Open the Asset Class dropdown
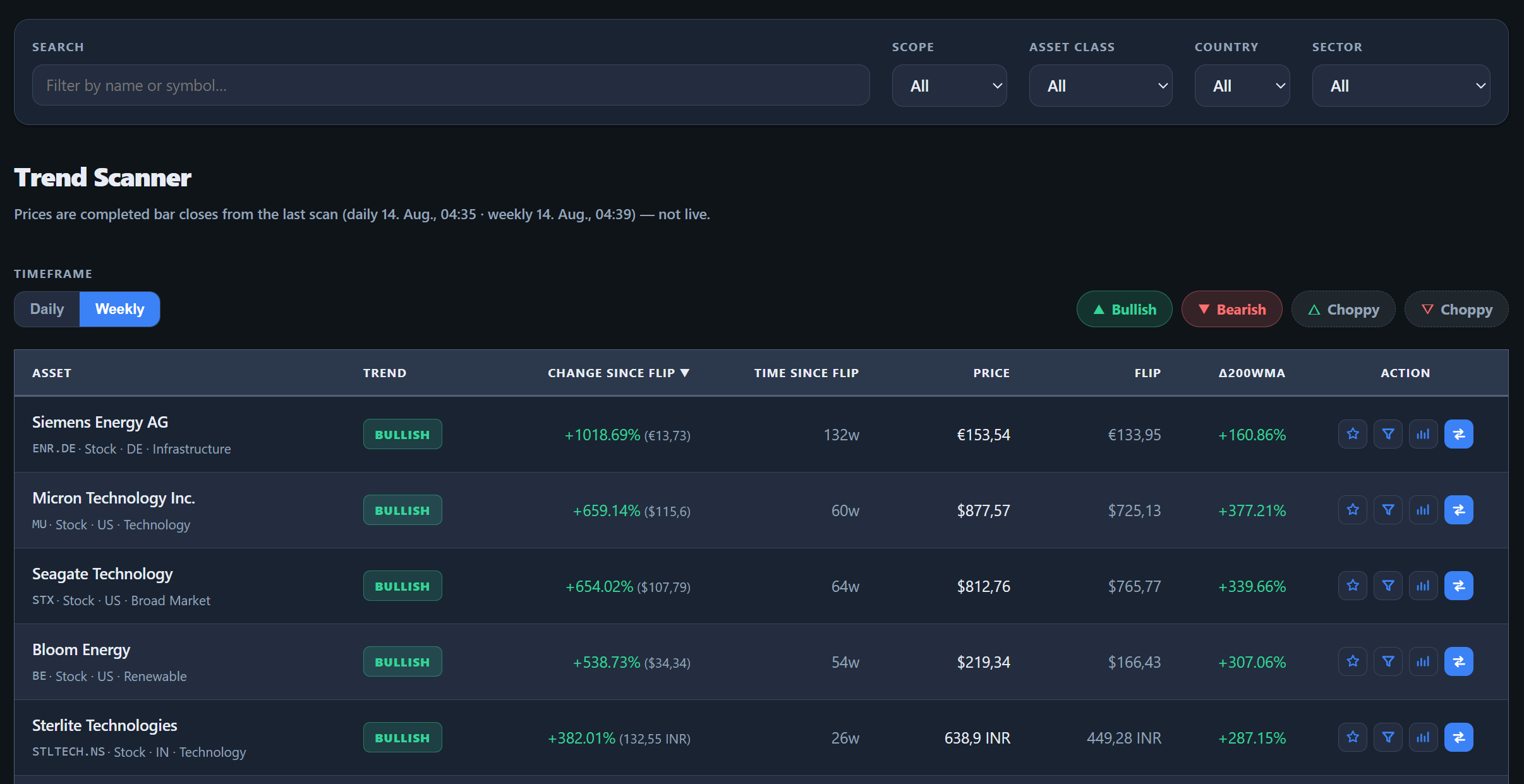Screen dimensions: 1524x784 click(1100, 86)
